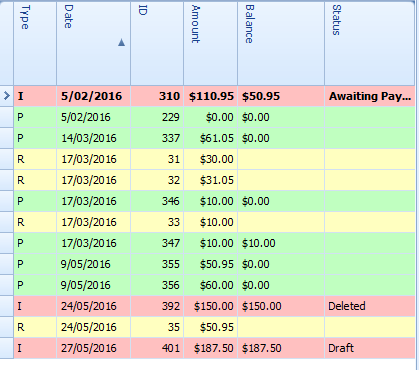Select the 9/05/2016 date of payment 356

[x=93, y=285]
